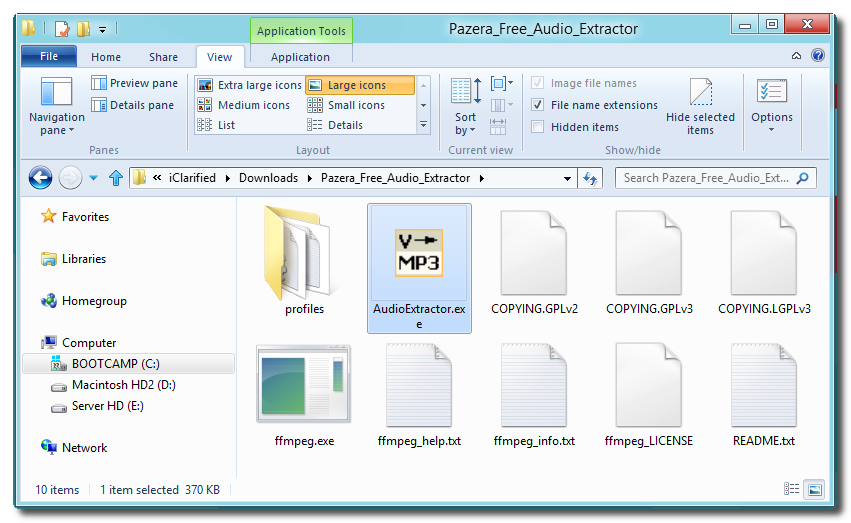Image resolution: width=851 pixels, height=523 pixels.
Task: Switch to List layout
Action: click(x=216, y=125)
